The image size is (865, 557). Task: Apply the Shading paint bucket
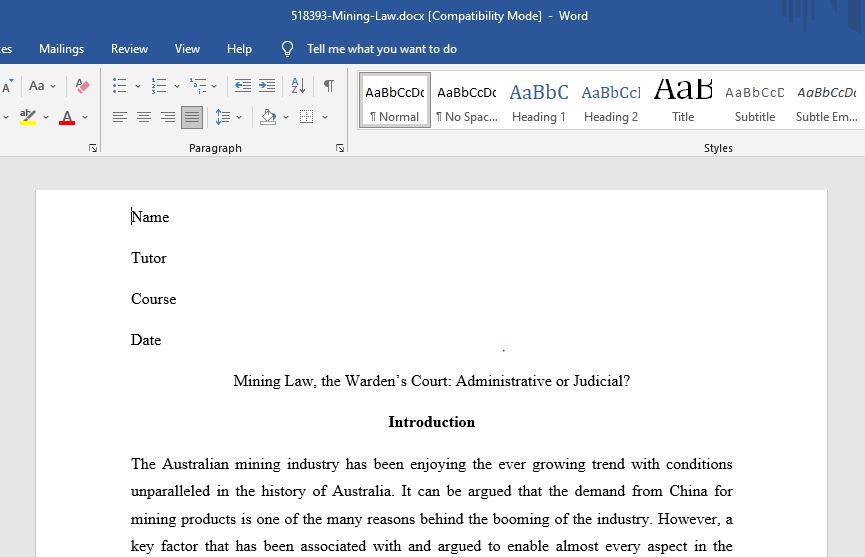point(268,117)
